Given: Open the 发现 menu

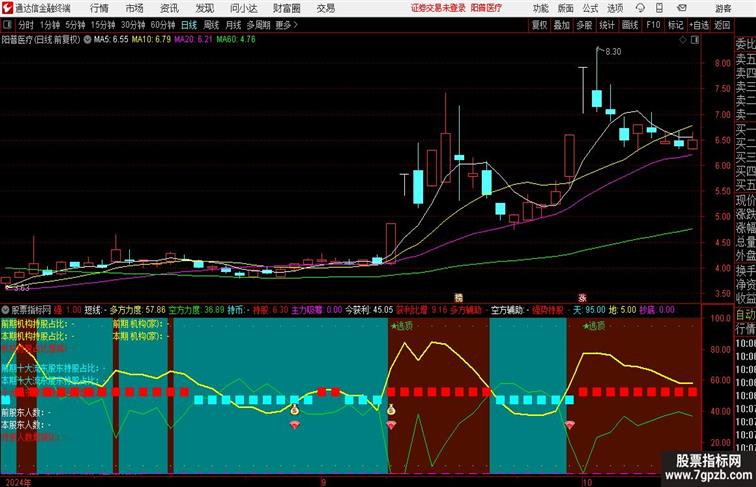Looking at the screenshot, I should click(204, 8).
